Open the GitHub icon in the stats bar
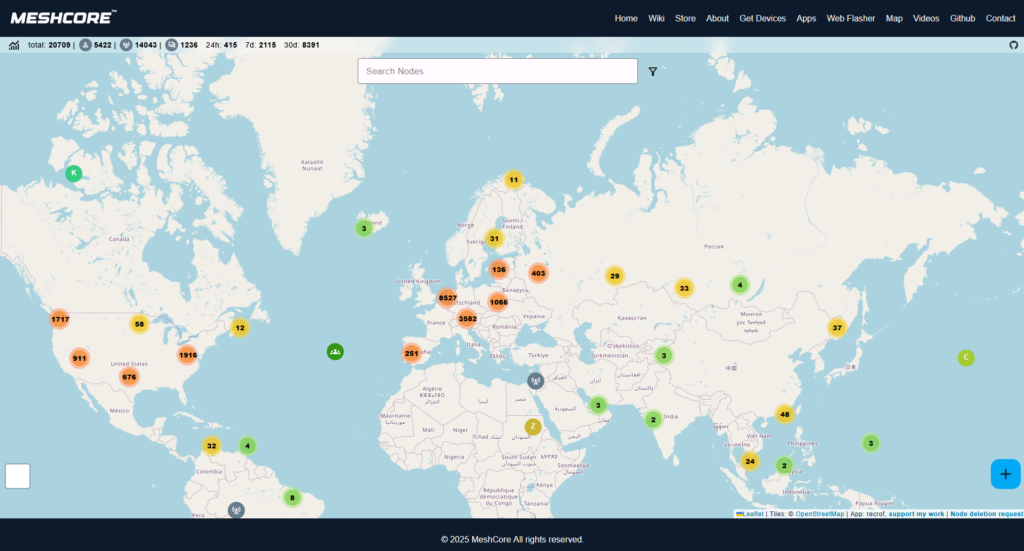This screenshot has height=551, width=1024. 1013,45
